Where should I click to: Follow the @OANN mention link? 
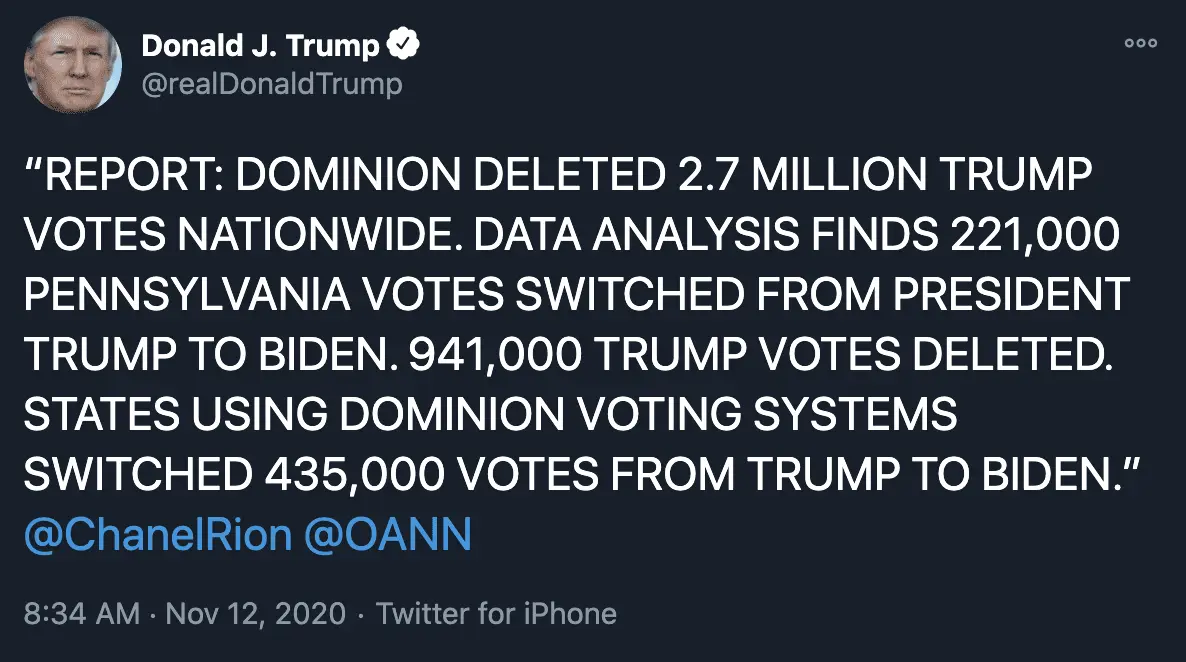(387, 536)
